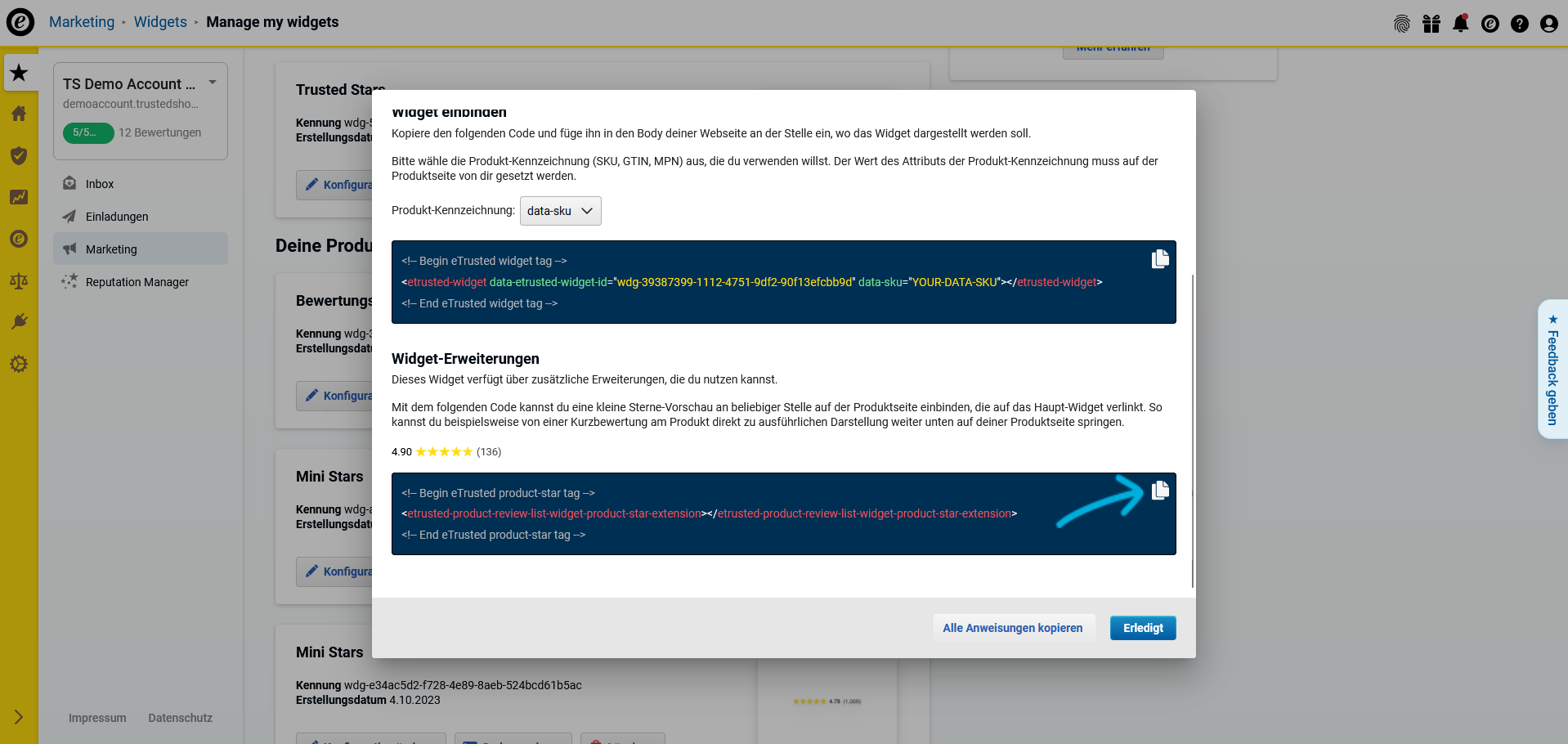The width and height of the screenshot is (1568, 744).
Task: Expand the left sidebar with chevron arrow
Action: pyautogui.click(x=19, y=717)
